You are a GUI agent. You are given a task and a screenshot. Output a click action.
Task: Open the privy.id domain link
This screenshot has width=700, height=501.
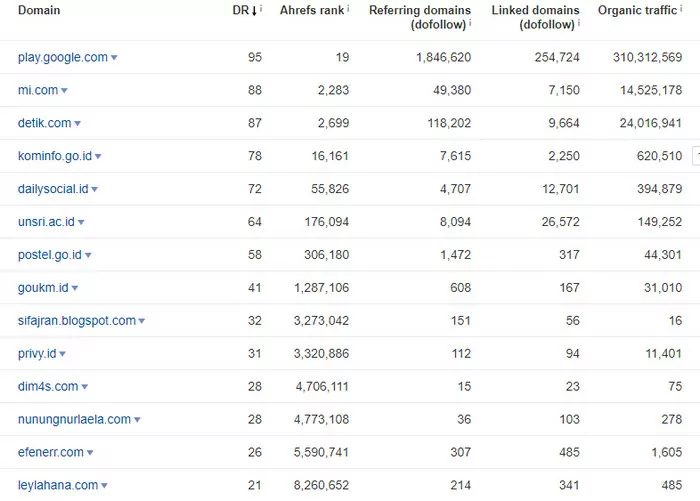pos(37,354)
